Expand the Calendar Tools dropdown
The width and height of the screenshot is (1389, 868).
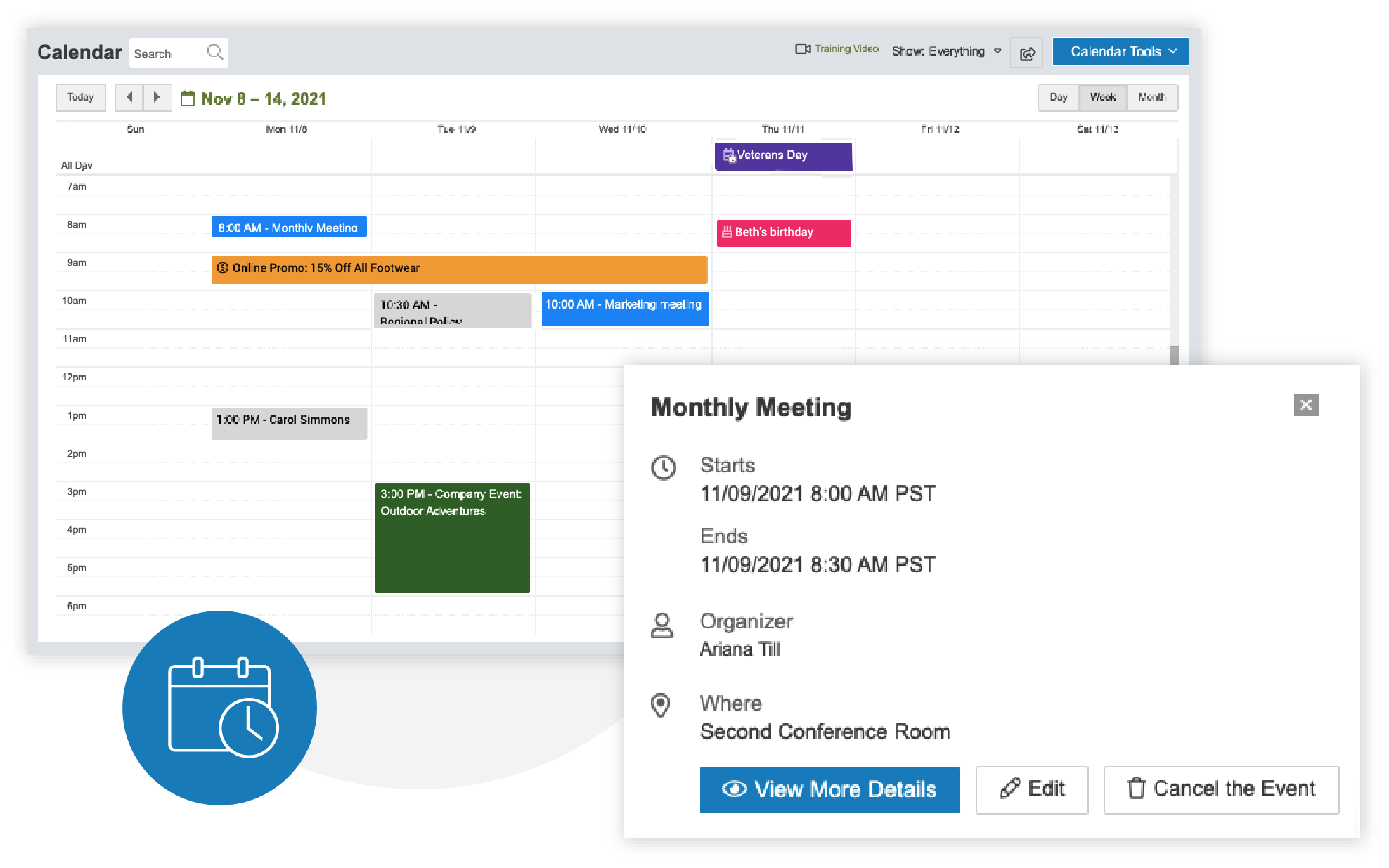point(1120,51)
